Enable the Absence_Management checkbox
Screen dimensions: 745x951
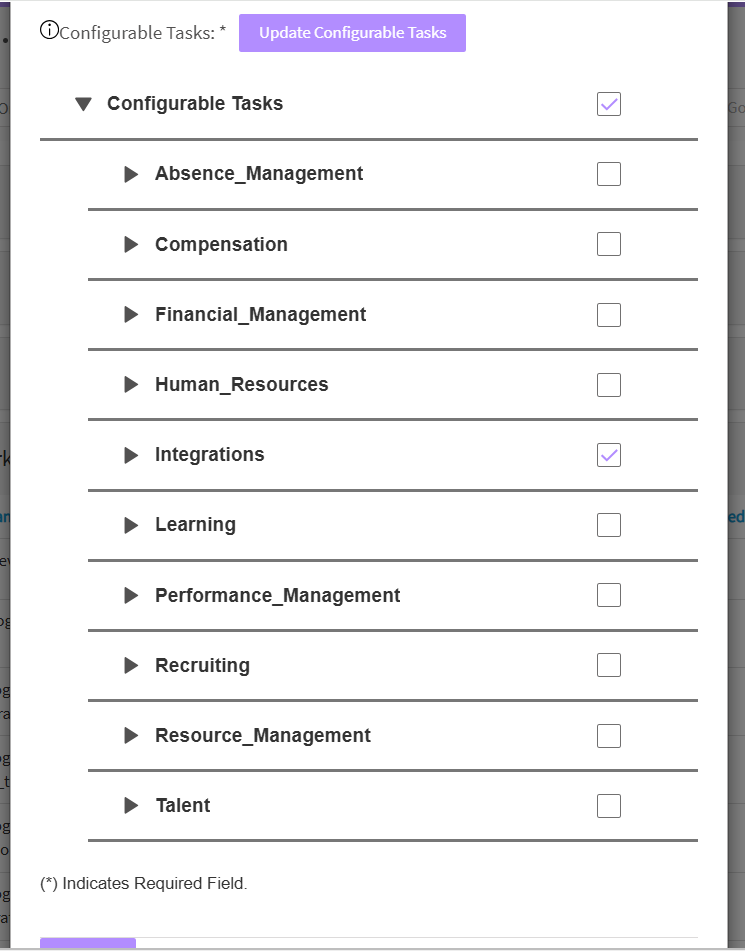(609, 173)
